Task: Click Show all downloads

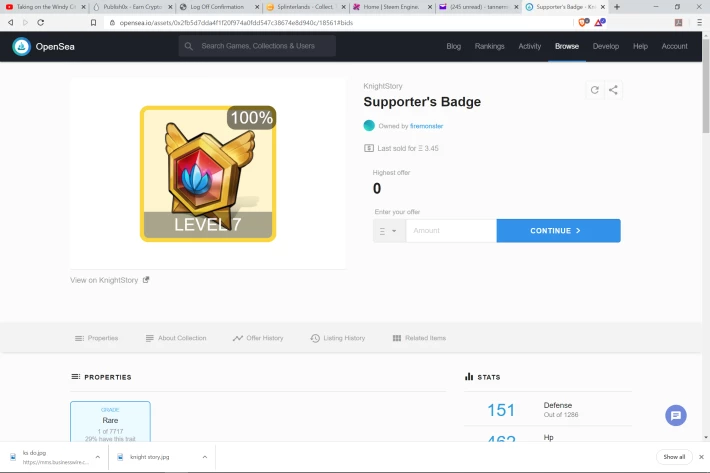Action: coord(674,457)
